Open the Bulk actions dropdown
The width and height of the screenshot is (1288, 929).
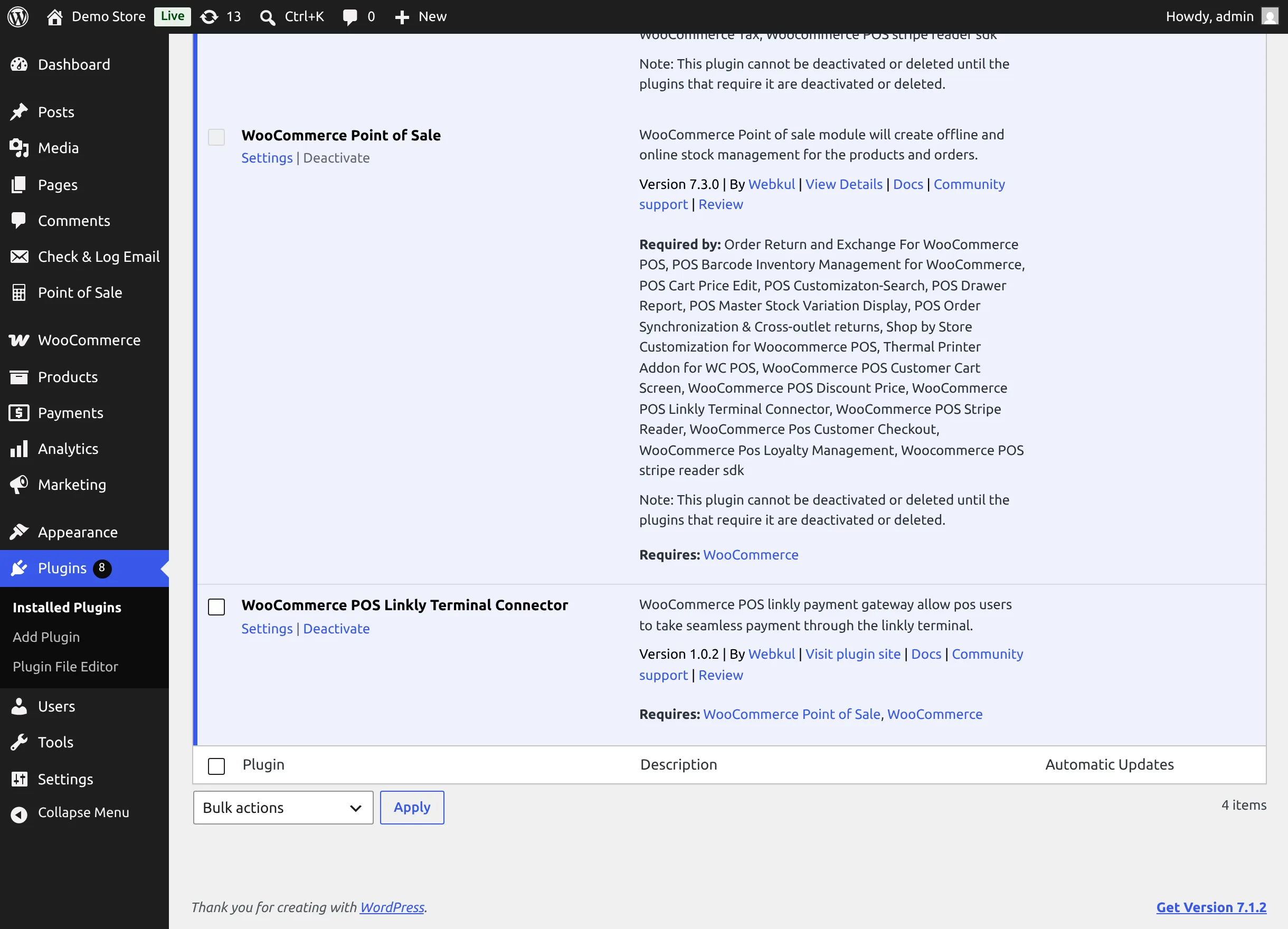[x=283, y=808]
